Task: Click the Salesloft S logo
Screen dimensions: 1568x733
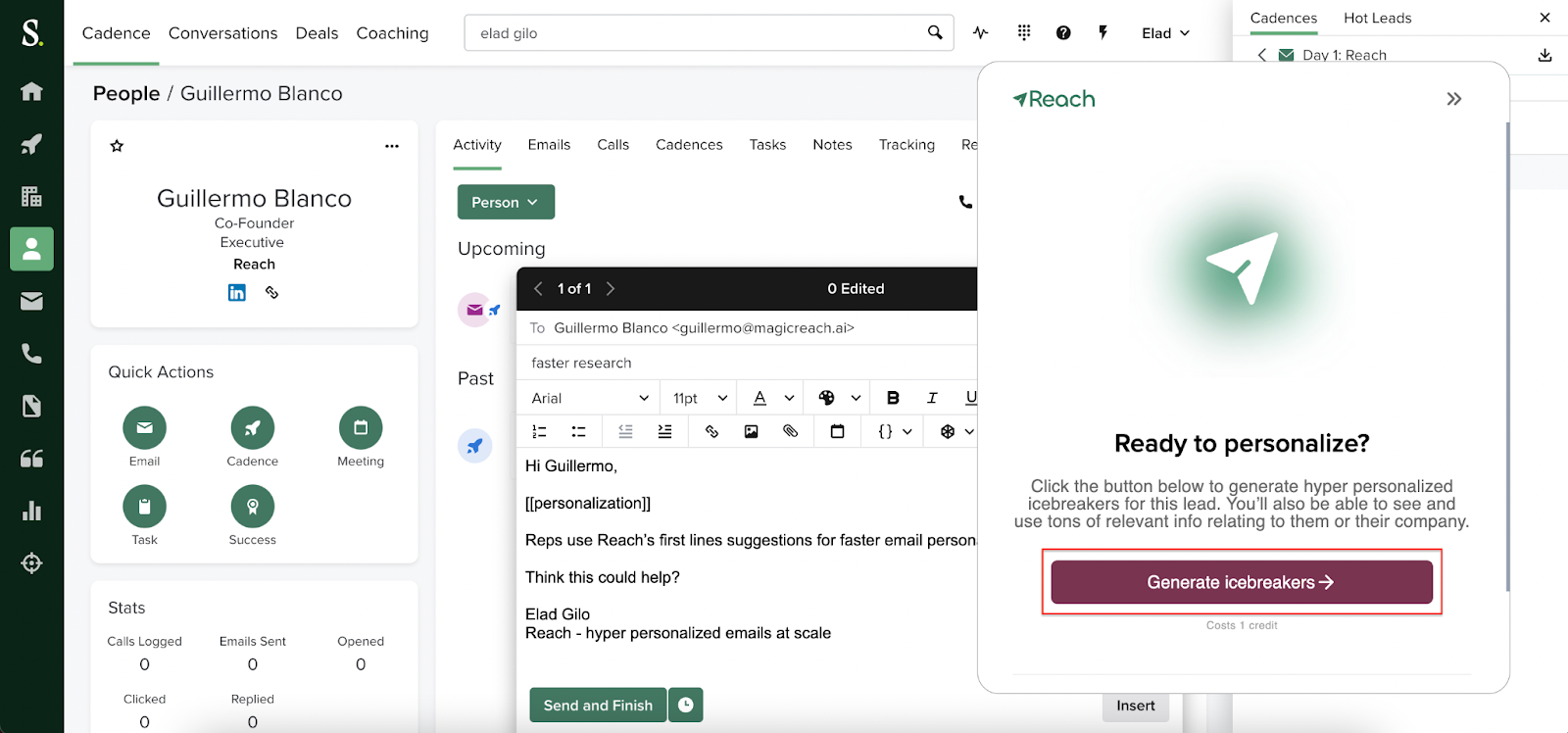Action: [x=31, y=32]
